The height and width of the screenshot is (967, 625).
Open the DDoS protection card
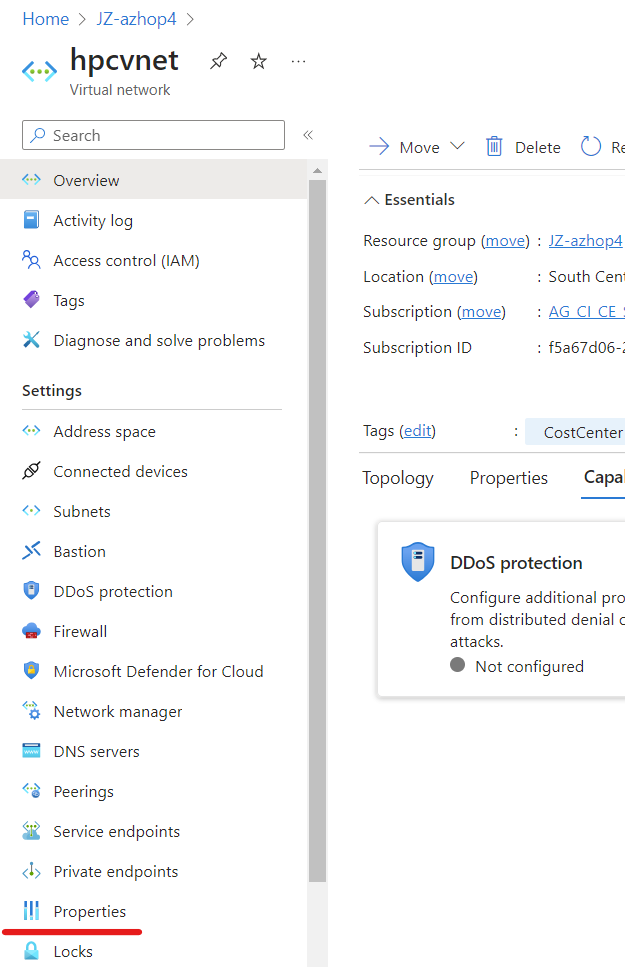[501, 609]
